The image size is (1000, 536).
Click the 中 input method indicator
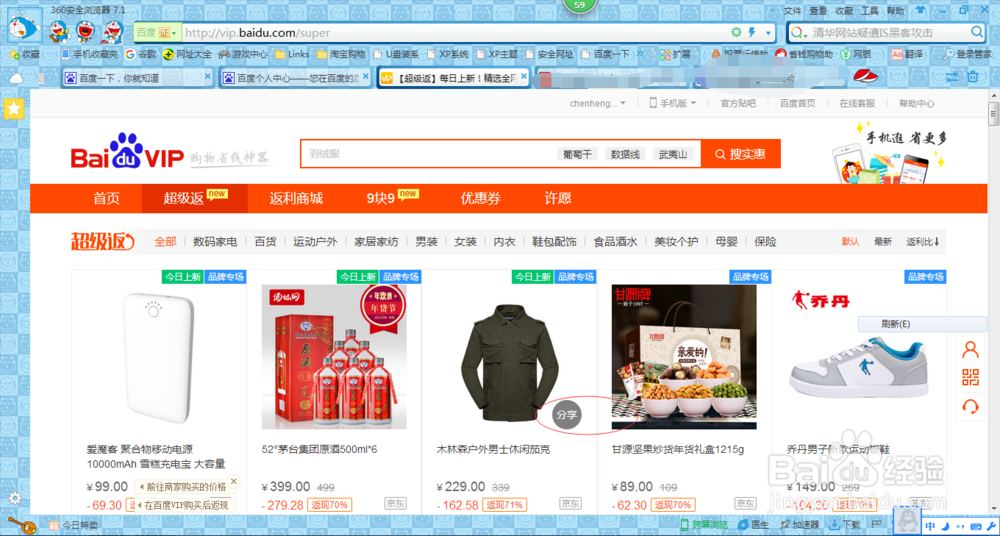tap(930, 526)
